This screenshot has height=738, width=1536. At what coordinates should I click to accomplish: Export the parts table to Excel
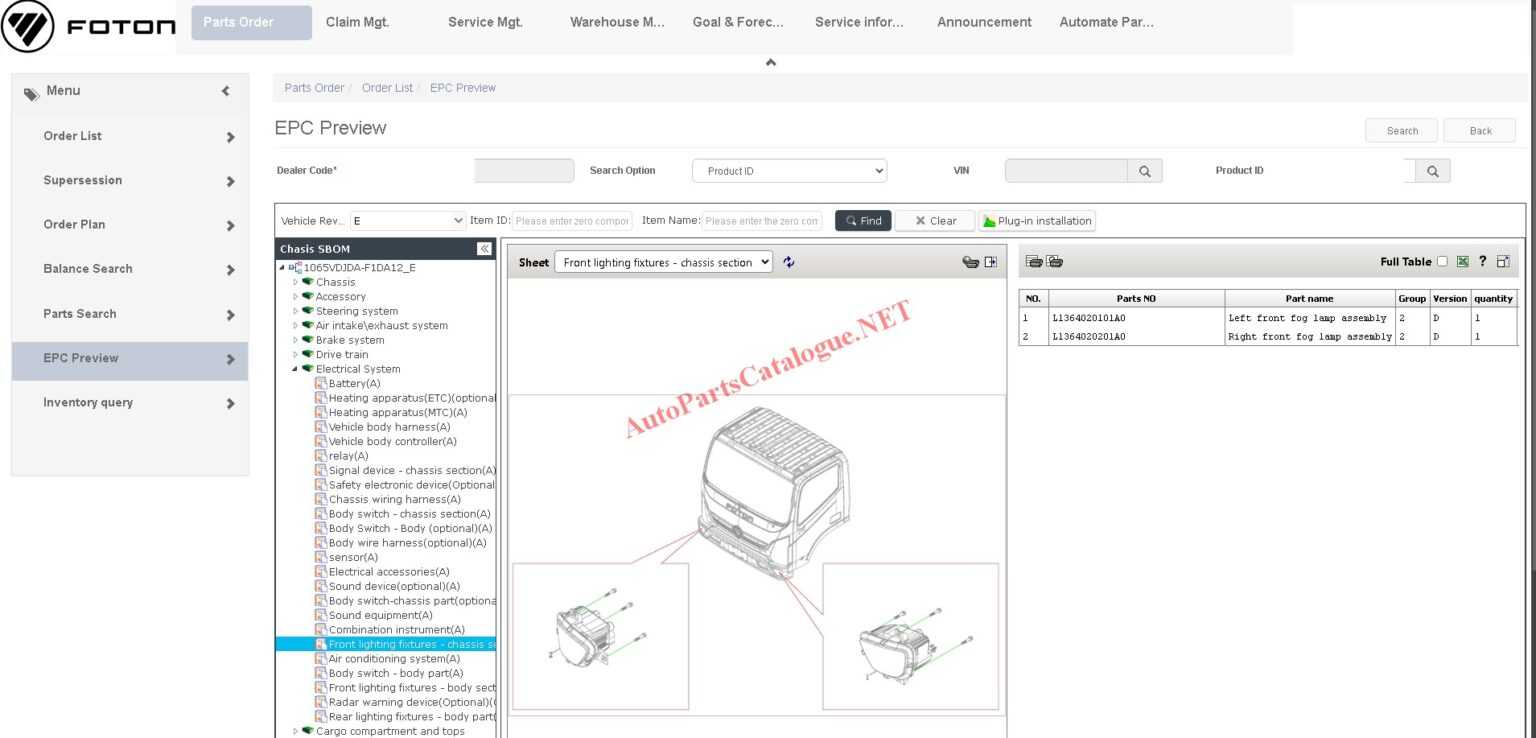click(1462, 260)
